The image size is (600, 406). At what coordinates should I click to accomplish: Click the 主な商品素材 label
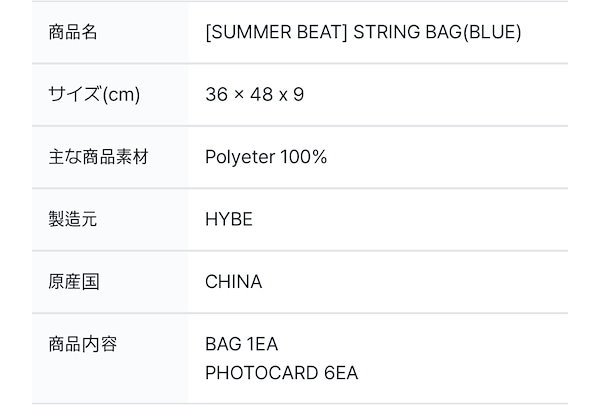pos(96,157)
